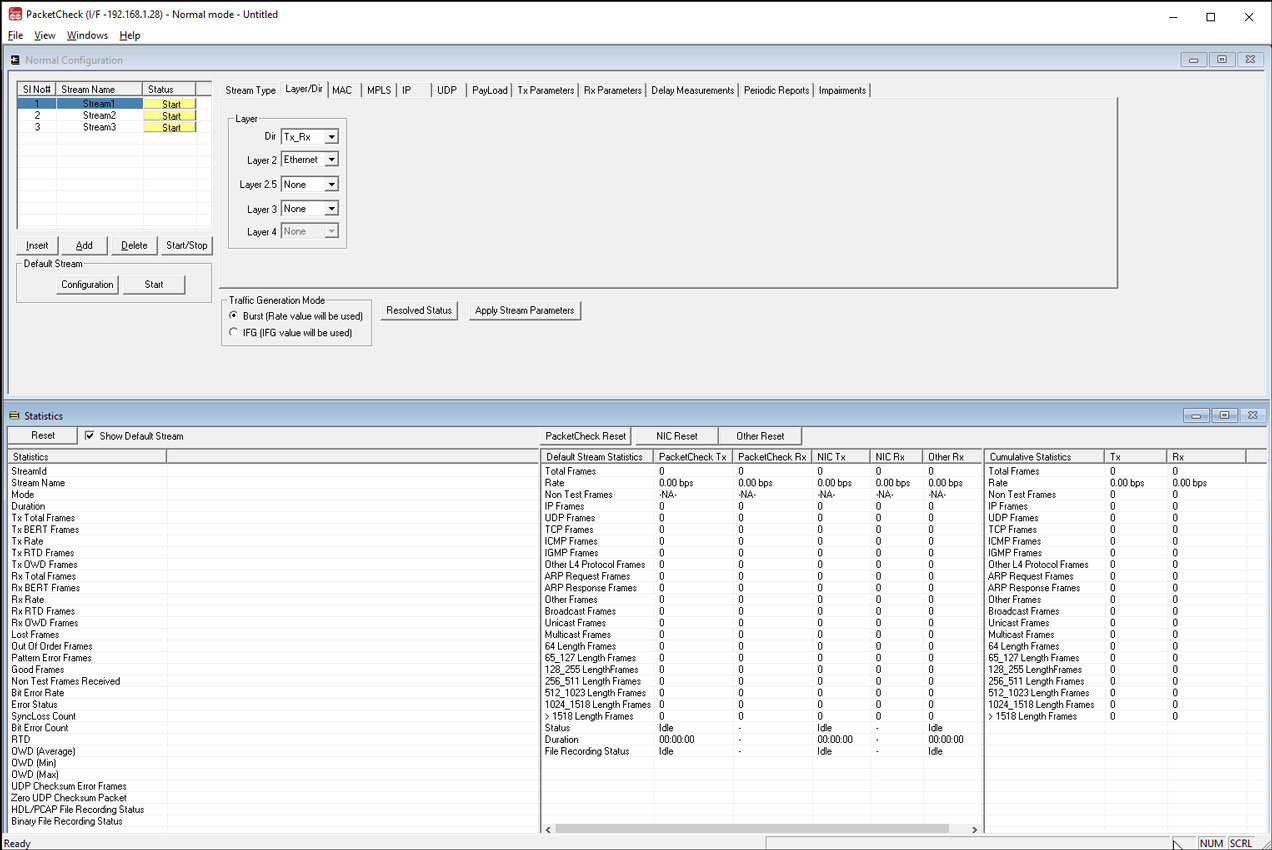1272x850 pixels.
Task: Switch to the Stream Type tab
Action: [x=250, y=90]
